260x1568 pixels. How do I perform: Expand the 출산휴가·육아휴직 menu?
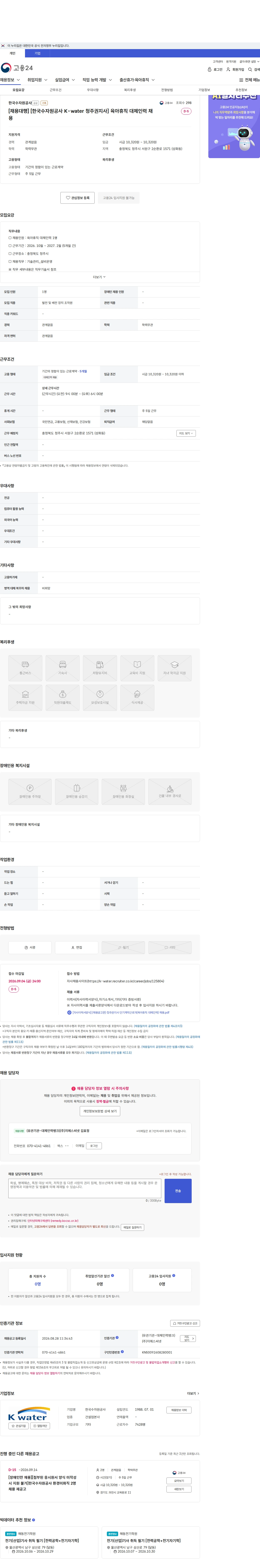[137, 80]
